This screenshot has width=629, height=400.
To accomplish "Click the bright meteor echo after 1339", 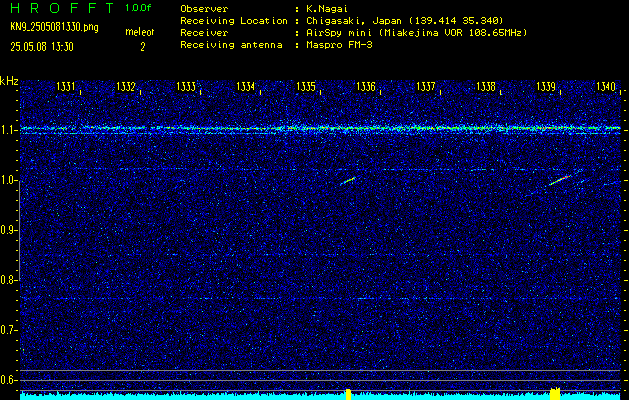I will point(560,180).
